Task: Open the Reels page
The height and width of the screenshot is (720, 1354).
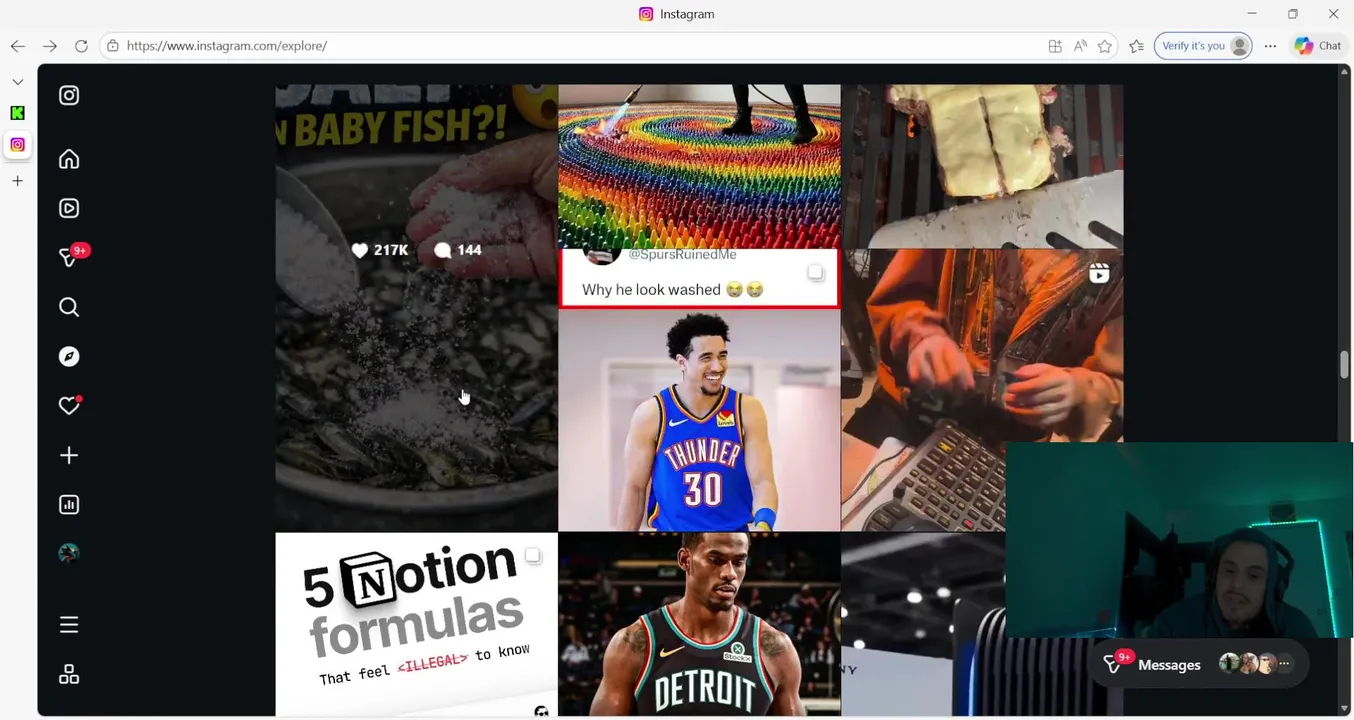Action: pos(69,208)
